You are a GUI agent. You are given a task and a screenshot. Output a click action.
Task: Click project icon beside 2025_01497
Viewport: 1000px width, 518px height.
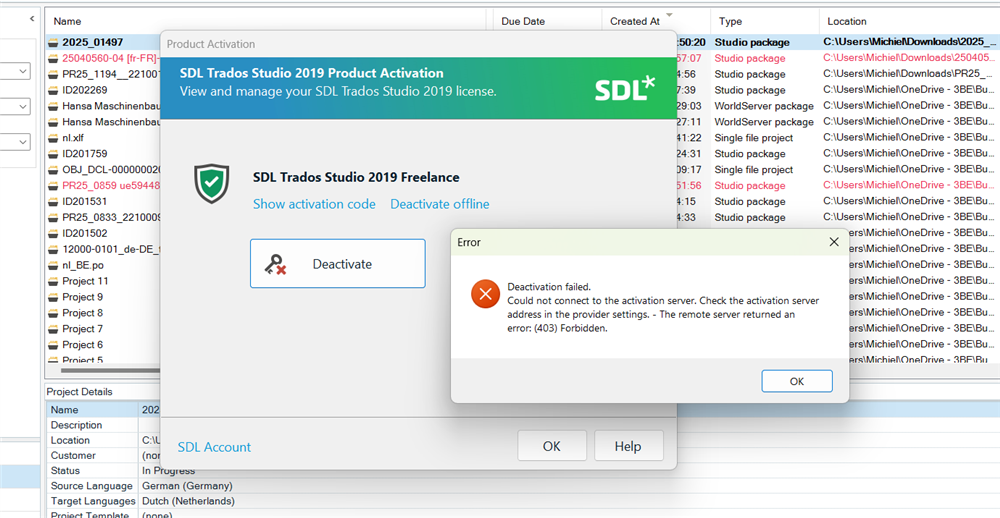click(54, 42)
